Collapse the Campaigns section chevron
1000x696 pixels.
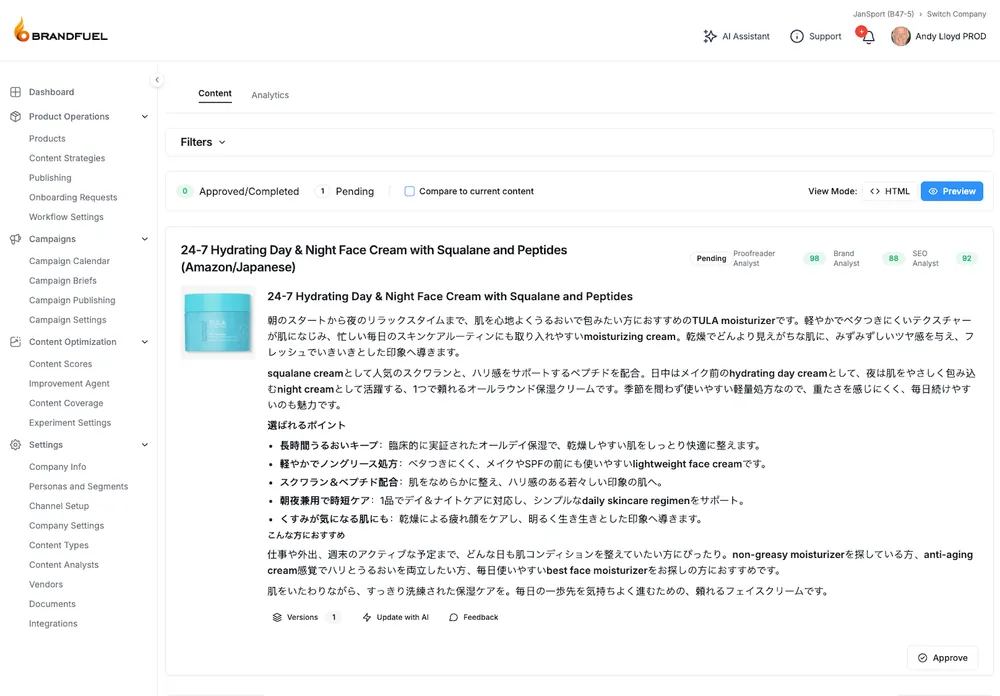click(145, 239)
